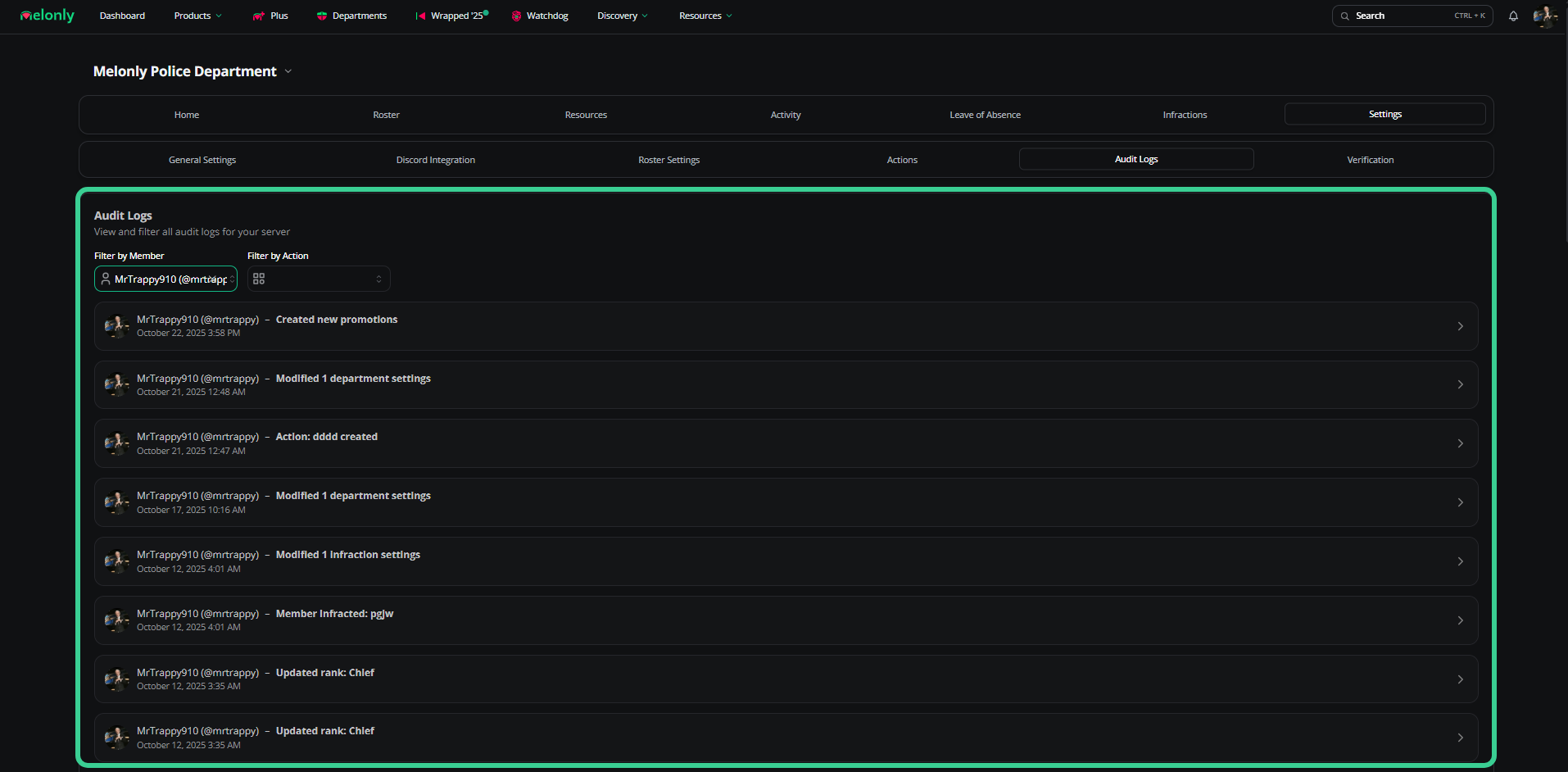Open the Leave of Absence tab
The height and width of the screenshot is (772, 1568).
(986, 115)
